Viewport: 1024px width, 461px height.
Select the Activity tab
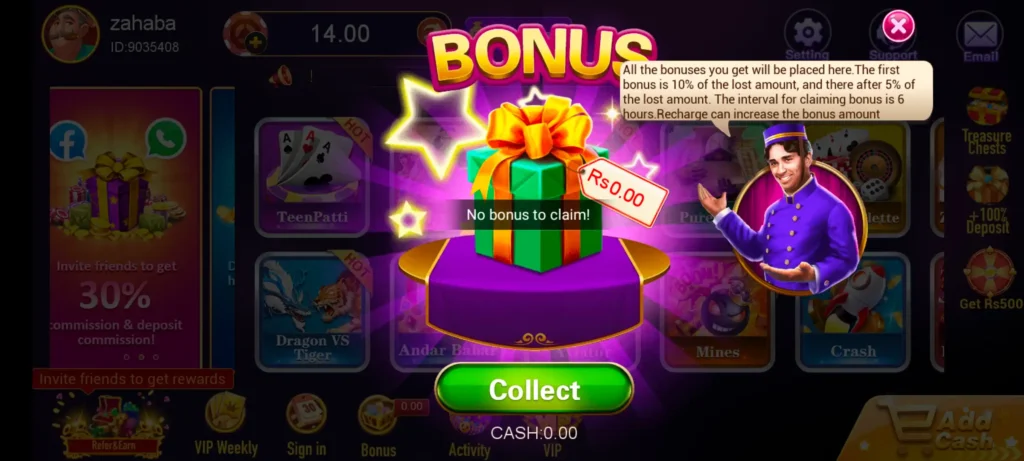[469, 434]
